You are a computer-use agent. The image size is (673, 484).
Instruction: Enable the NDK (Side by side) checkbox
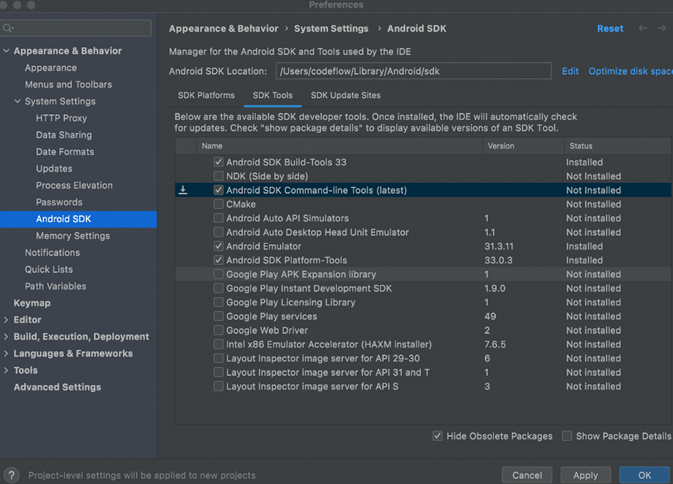pyautogui.click(x=218, y=176)
